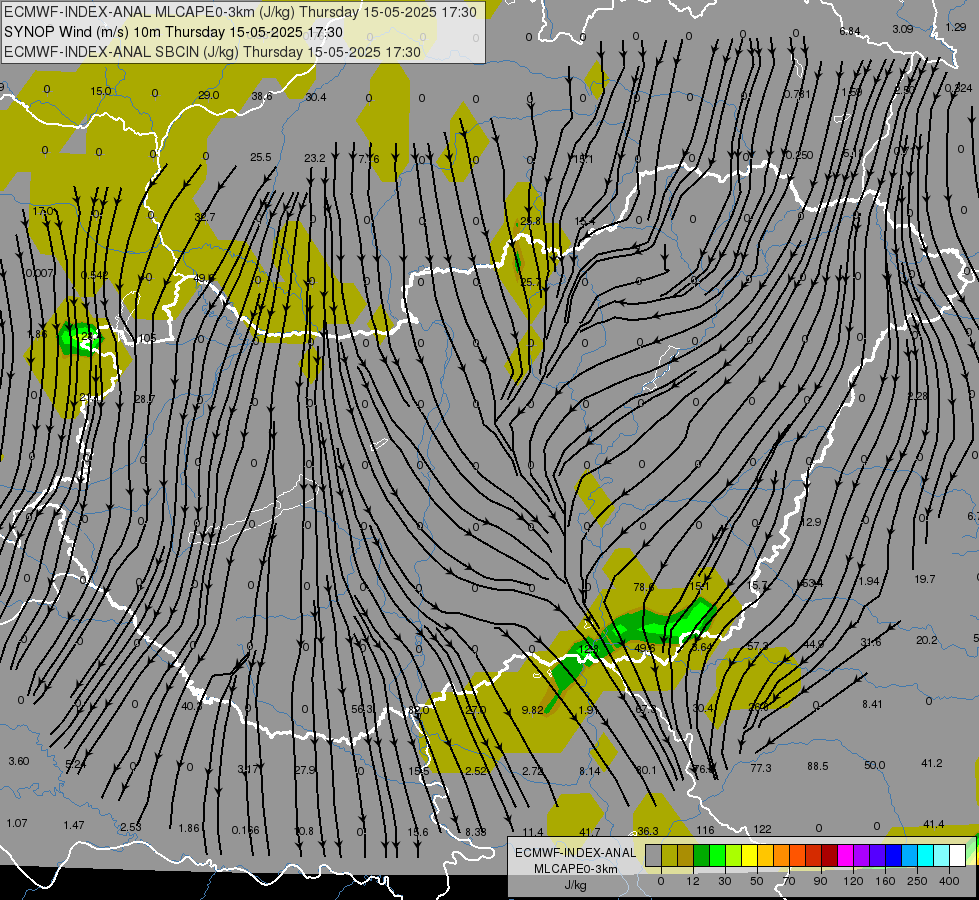Click the map value 12.9

coord(810,522)
